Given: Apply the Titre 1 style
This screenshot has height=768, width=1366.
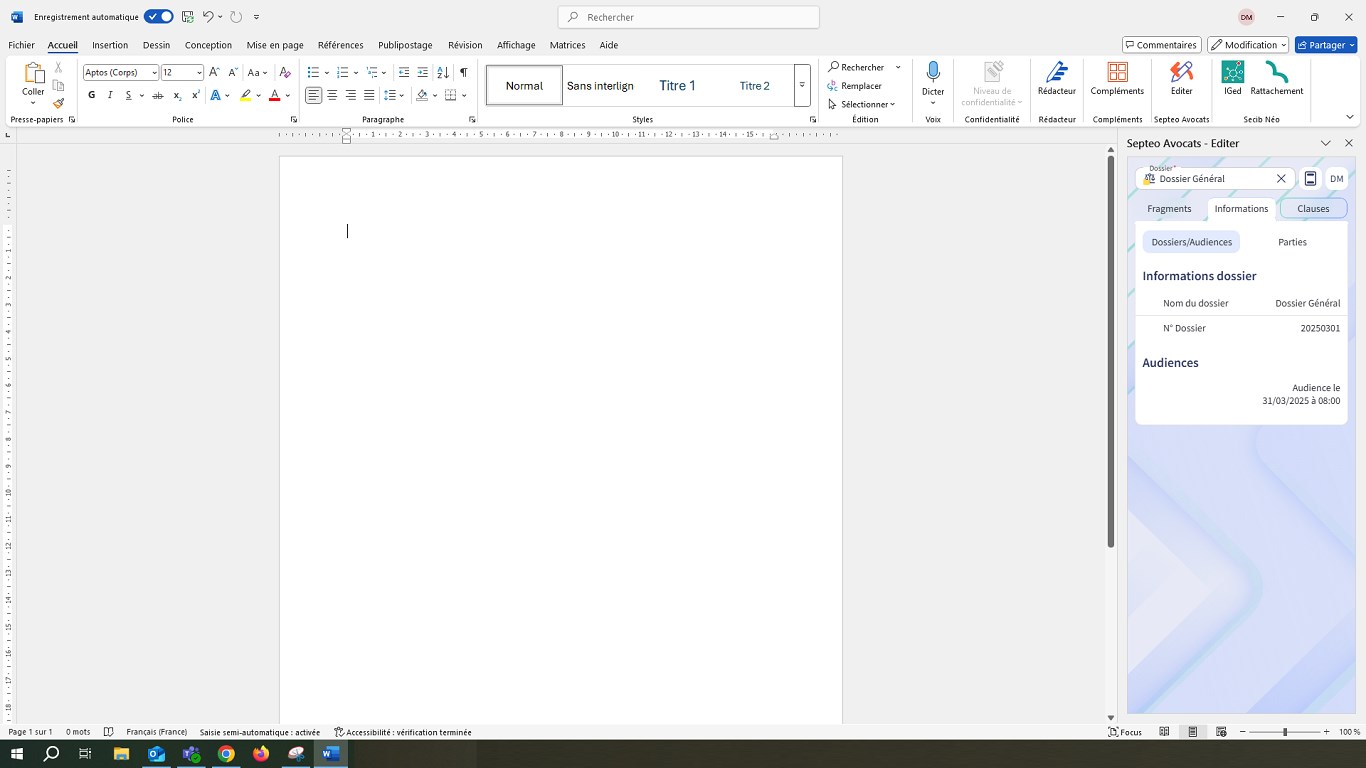Looking at the screenshot, I should tap(677, 86).
